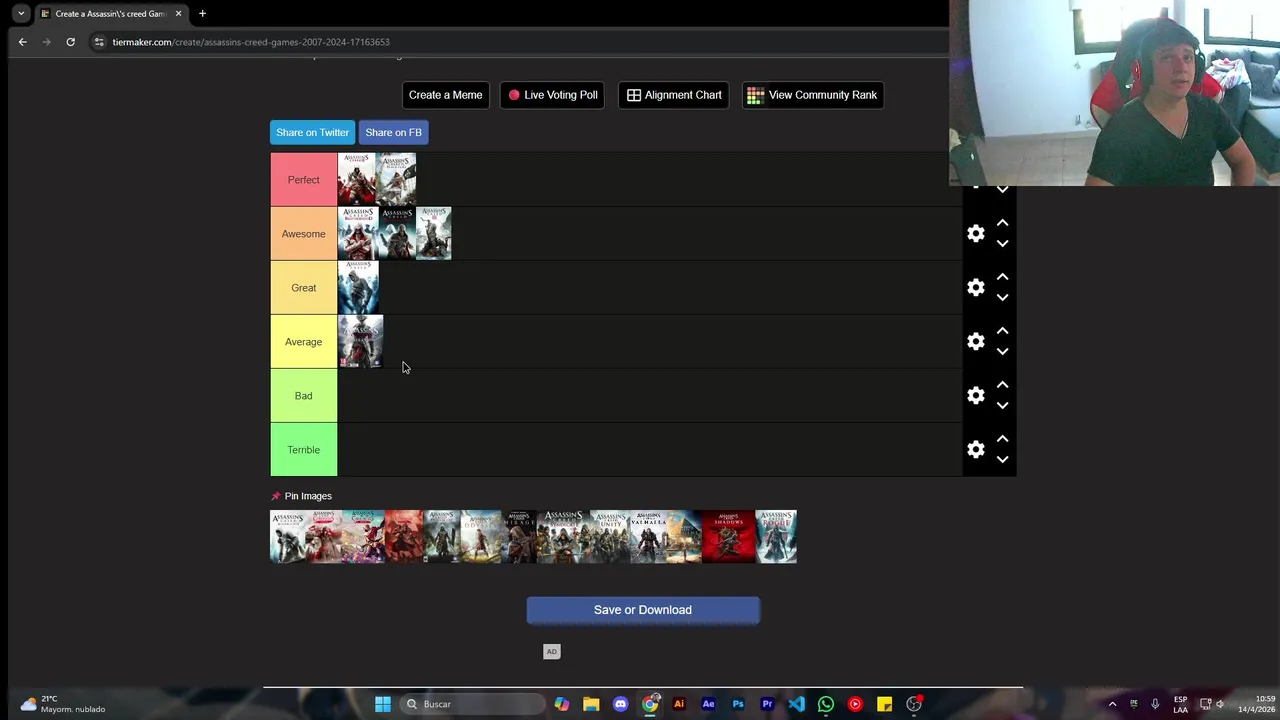Pick Black Flag cover in Perfect tier
1280x720 pixels.
[x=396, y=180]
